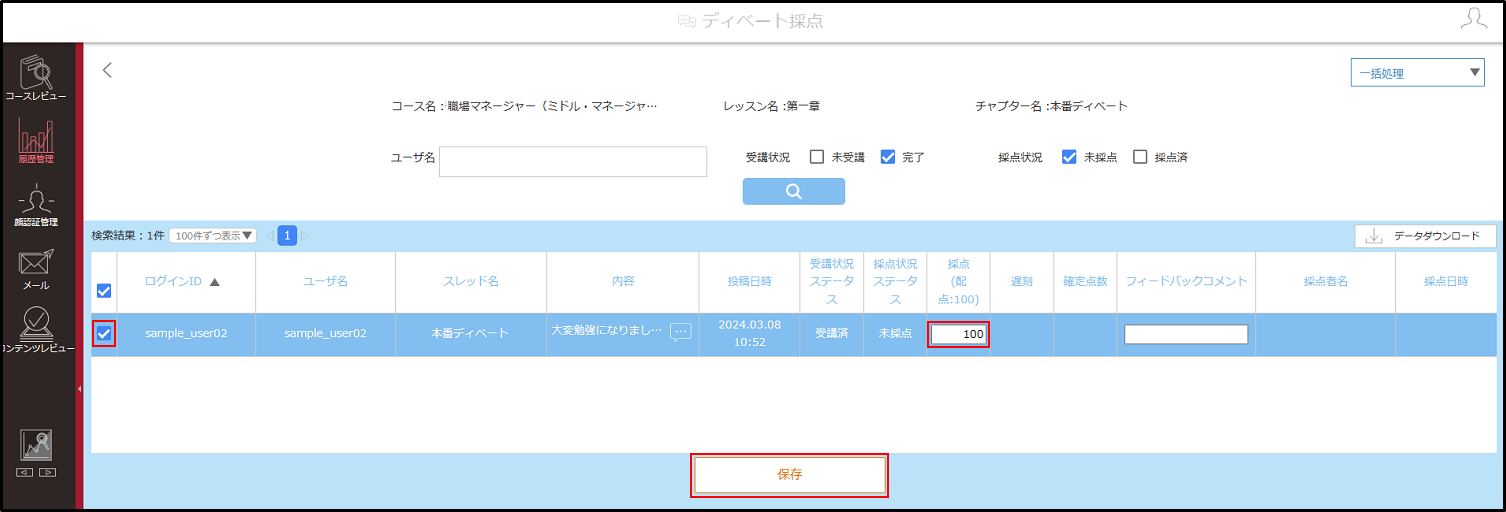Open the 一括処理 dropdown

(x=1417, y=73)
